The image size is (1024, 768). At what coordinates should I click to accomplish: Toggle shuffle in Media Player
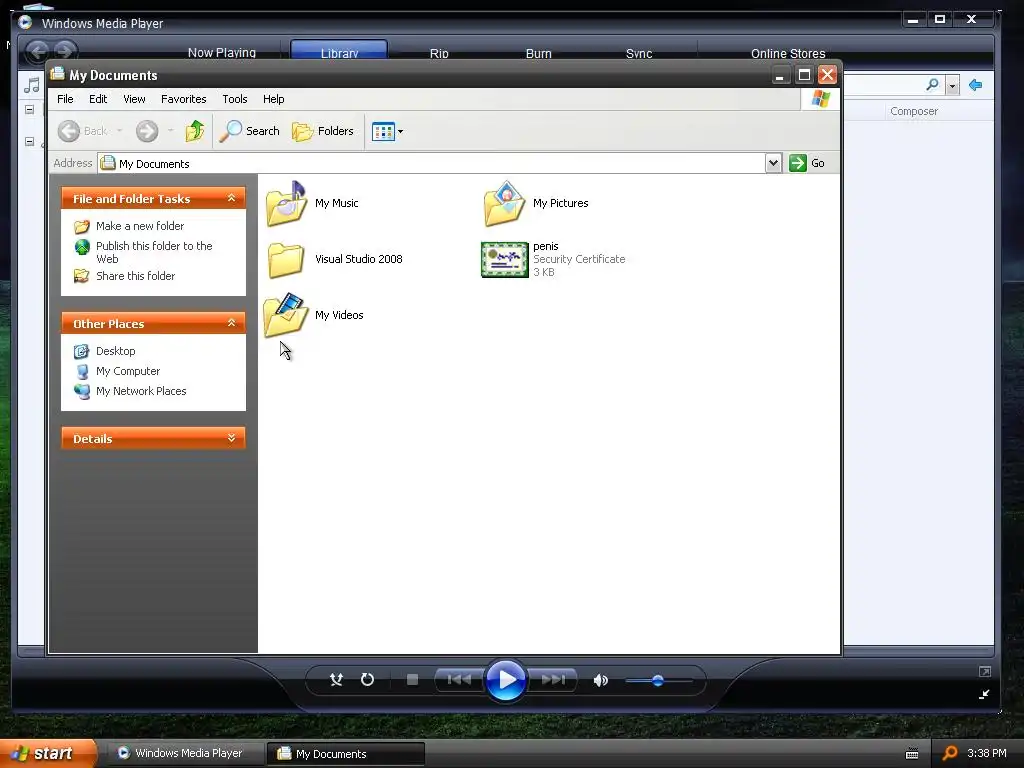pyautogui.click(x=336, y=680)
